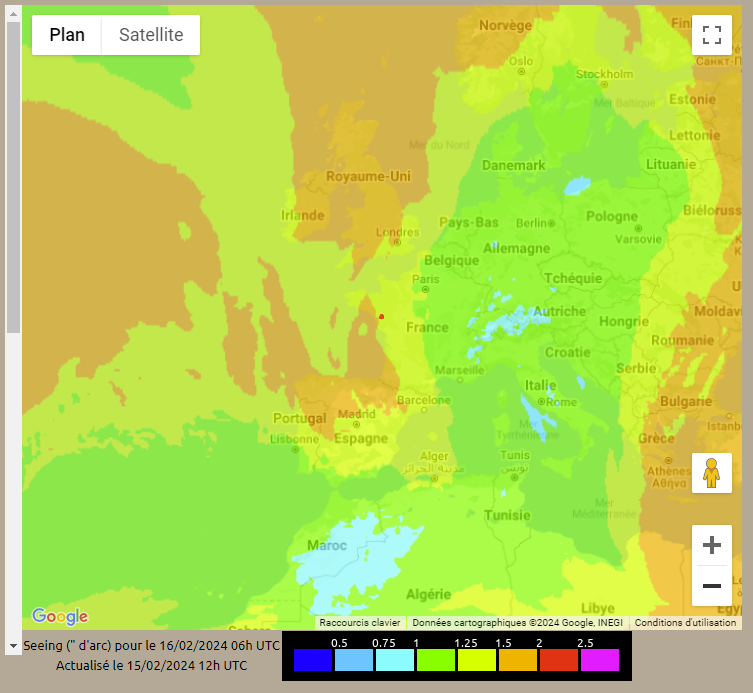Click the Algérie country label
Image resolution: width=753 pixels, height=693 pixels.
pos(428,595)
